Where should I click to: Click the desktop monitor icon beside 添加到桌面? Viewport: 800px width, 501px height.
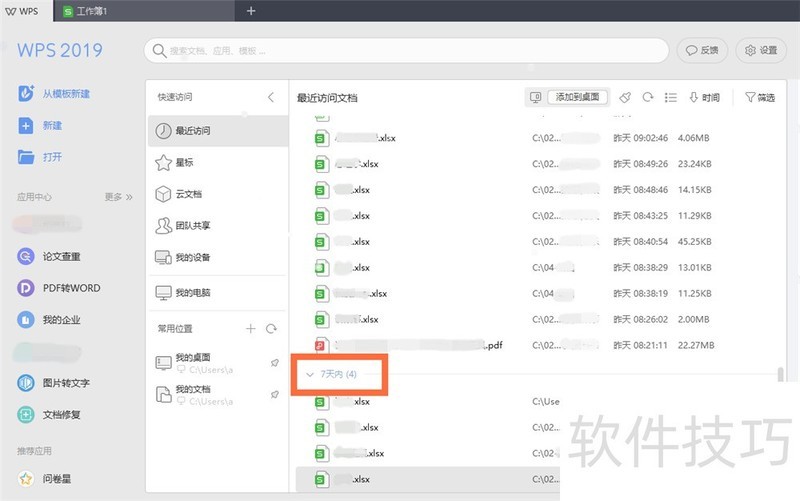point(535,97)
